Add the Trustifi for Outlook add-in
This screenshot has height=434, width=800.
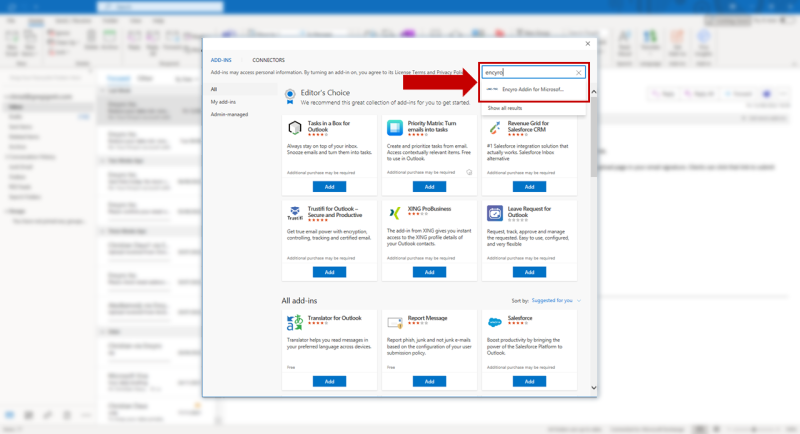point(329,272)
